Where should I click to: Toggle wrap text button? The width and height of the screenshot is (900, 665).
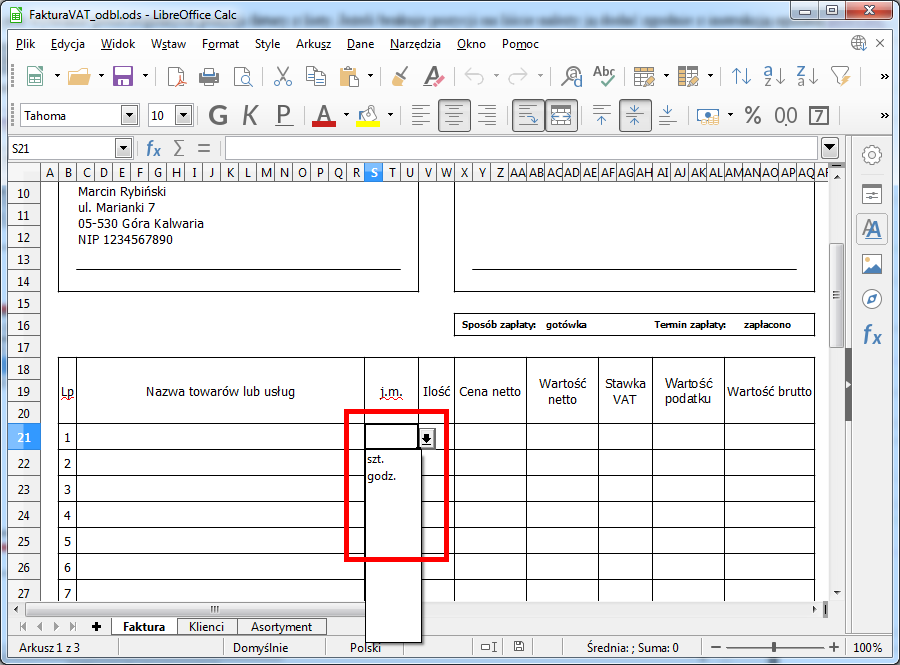[529, 115]
